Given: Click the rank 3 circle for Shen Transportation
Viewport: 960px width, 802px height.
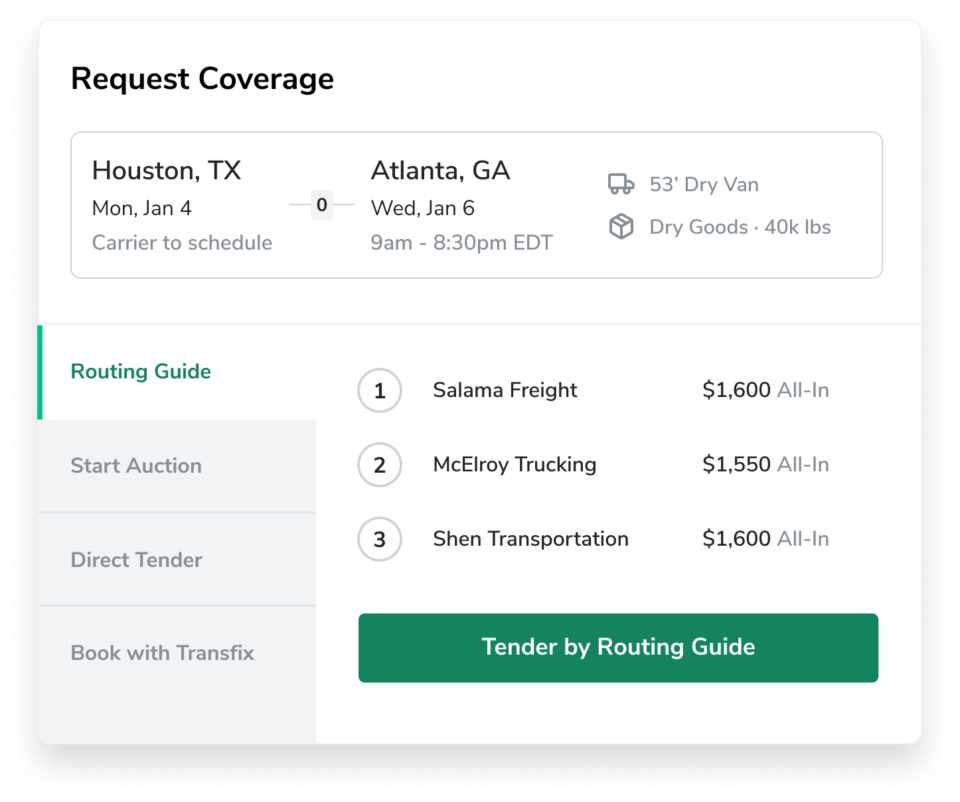Looking at the screenshot, I should 379,540.
